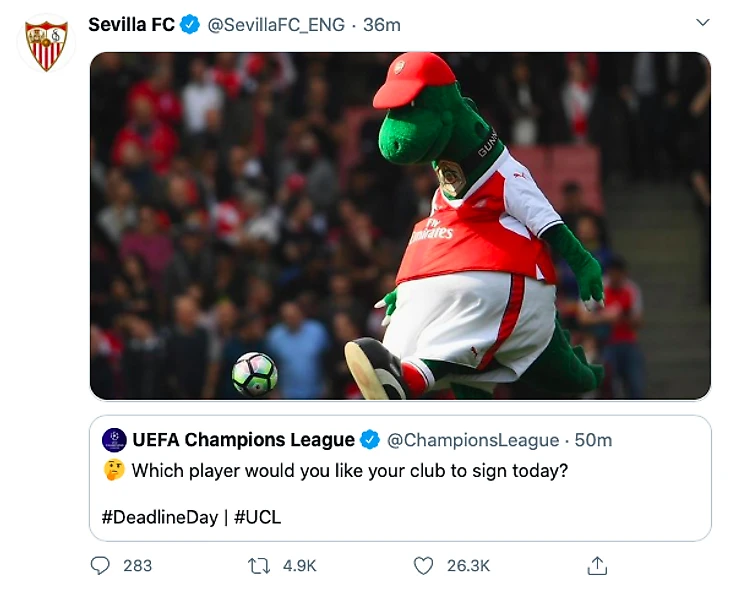Click the Sevilla FC crest avatar

click(x=46, y=43)
